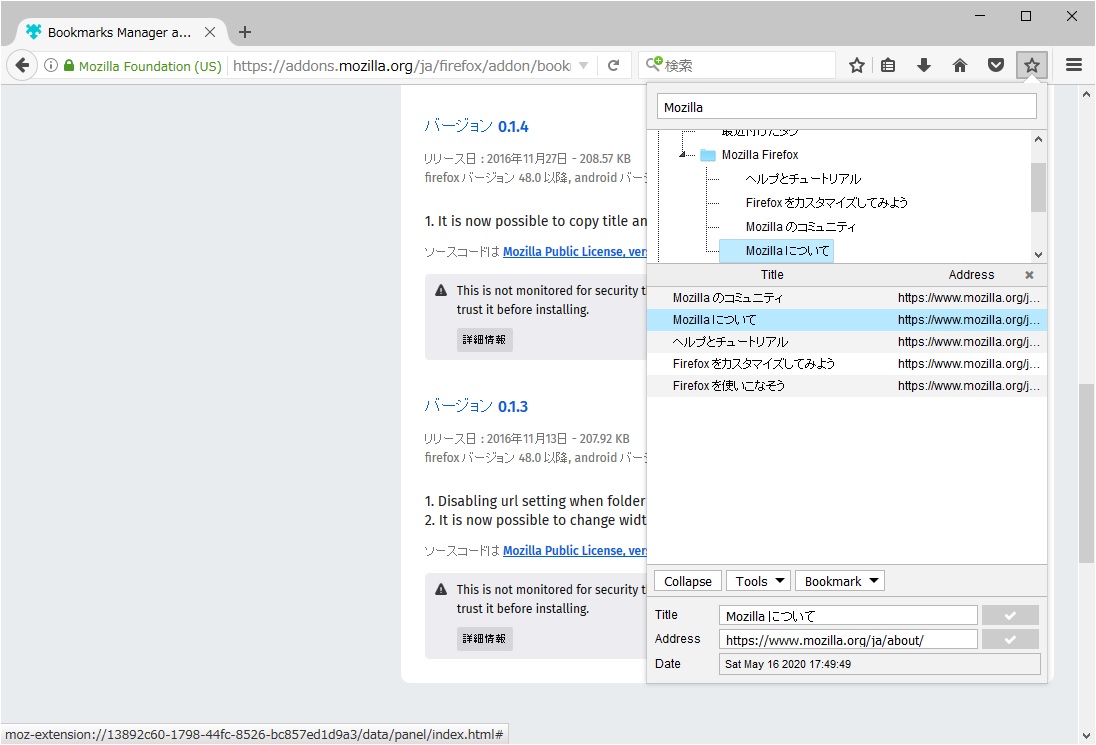Reload the current page

click(613, 66)
